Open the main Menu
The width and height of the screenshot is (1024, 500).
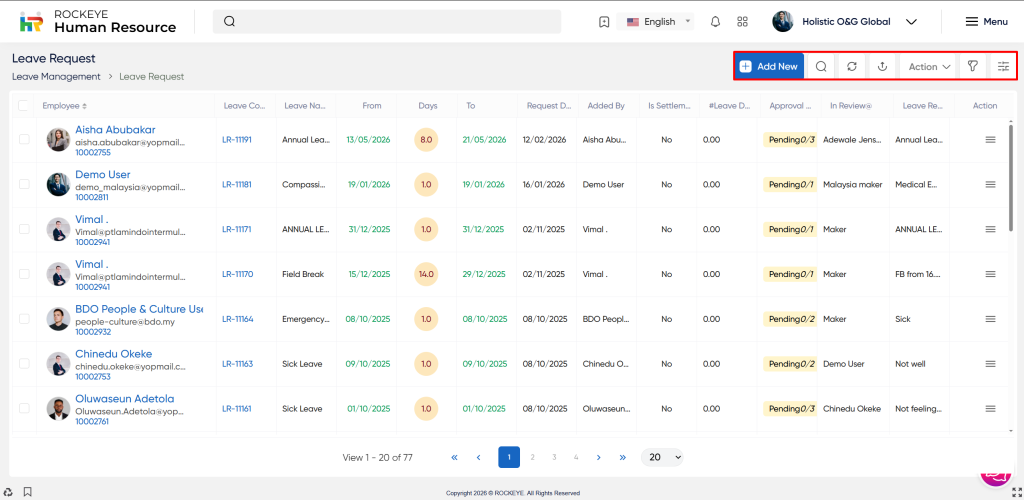tap(986, 22)
